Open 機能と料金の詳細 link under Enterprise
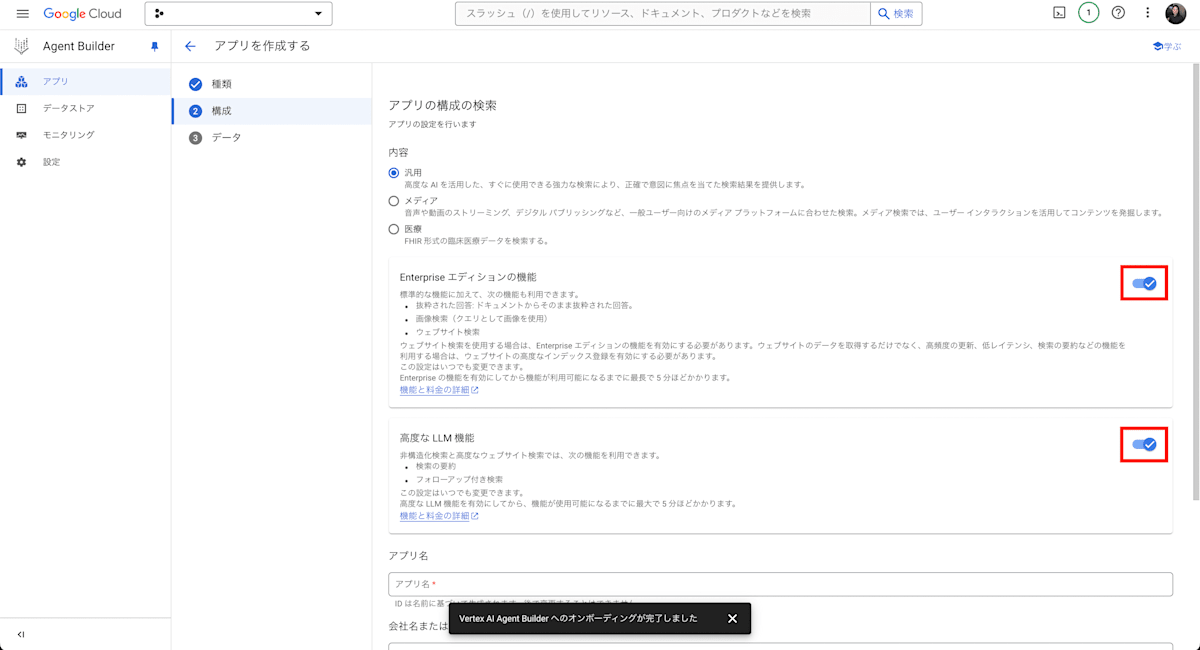This screenshot has width=1200, height=650. [439, 390]
